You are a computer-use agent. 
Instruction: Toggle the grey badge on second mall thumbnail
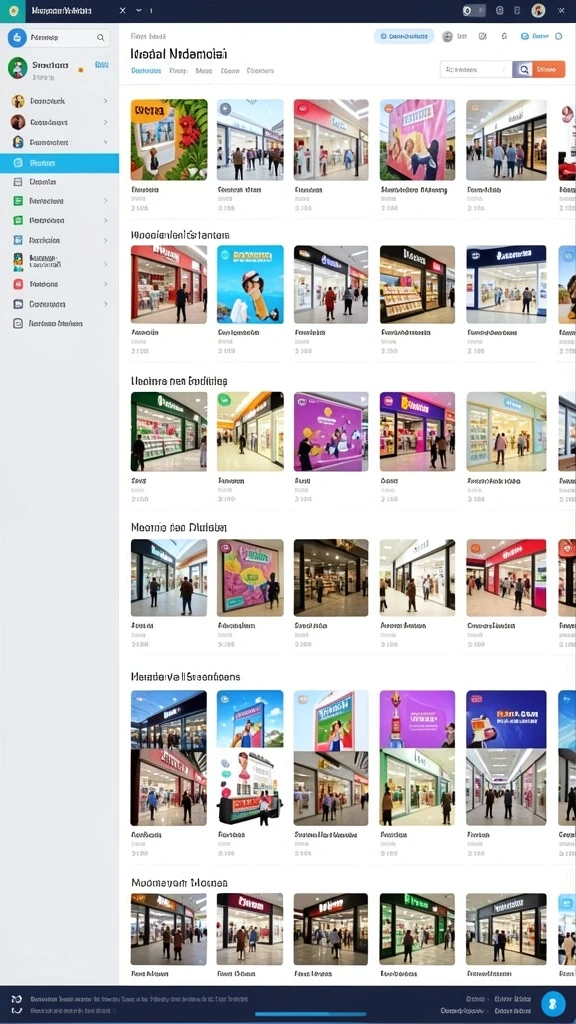pos(225,109)
